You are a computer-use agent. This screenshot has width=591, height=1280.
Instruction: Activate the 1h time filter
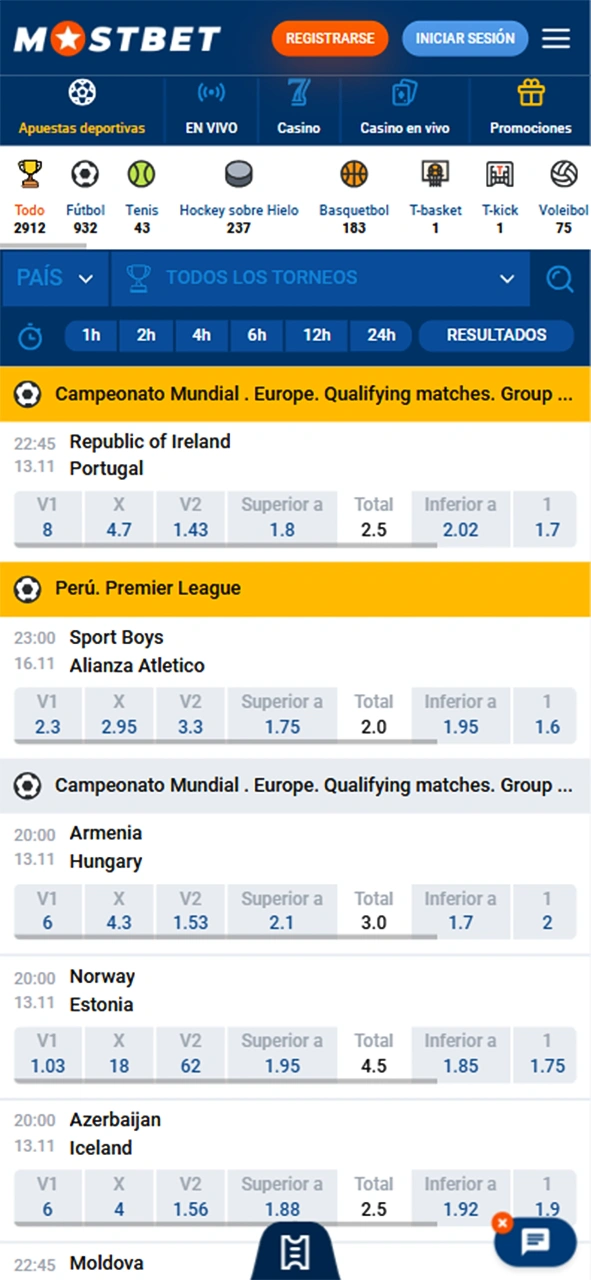point(91,335)
